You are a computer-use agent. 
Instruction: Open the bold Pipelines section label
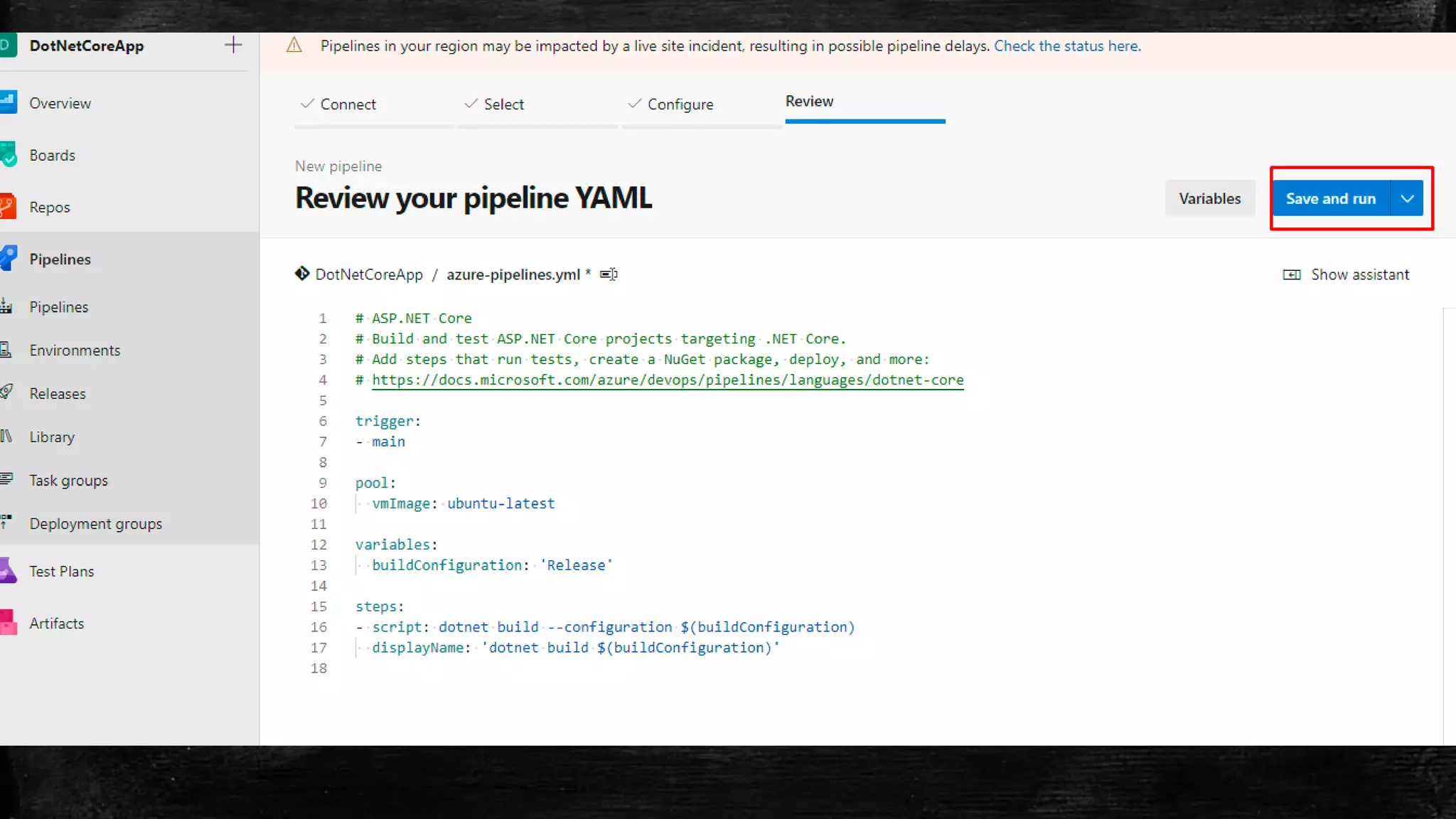coord(60,259)
